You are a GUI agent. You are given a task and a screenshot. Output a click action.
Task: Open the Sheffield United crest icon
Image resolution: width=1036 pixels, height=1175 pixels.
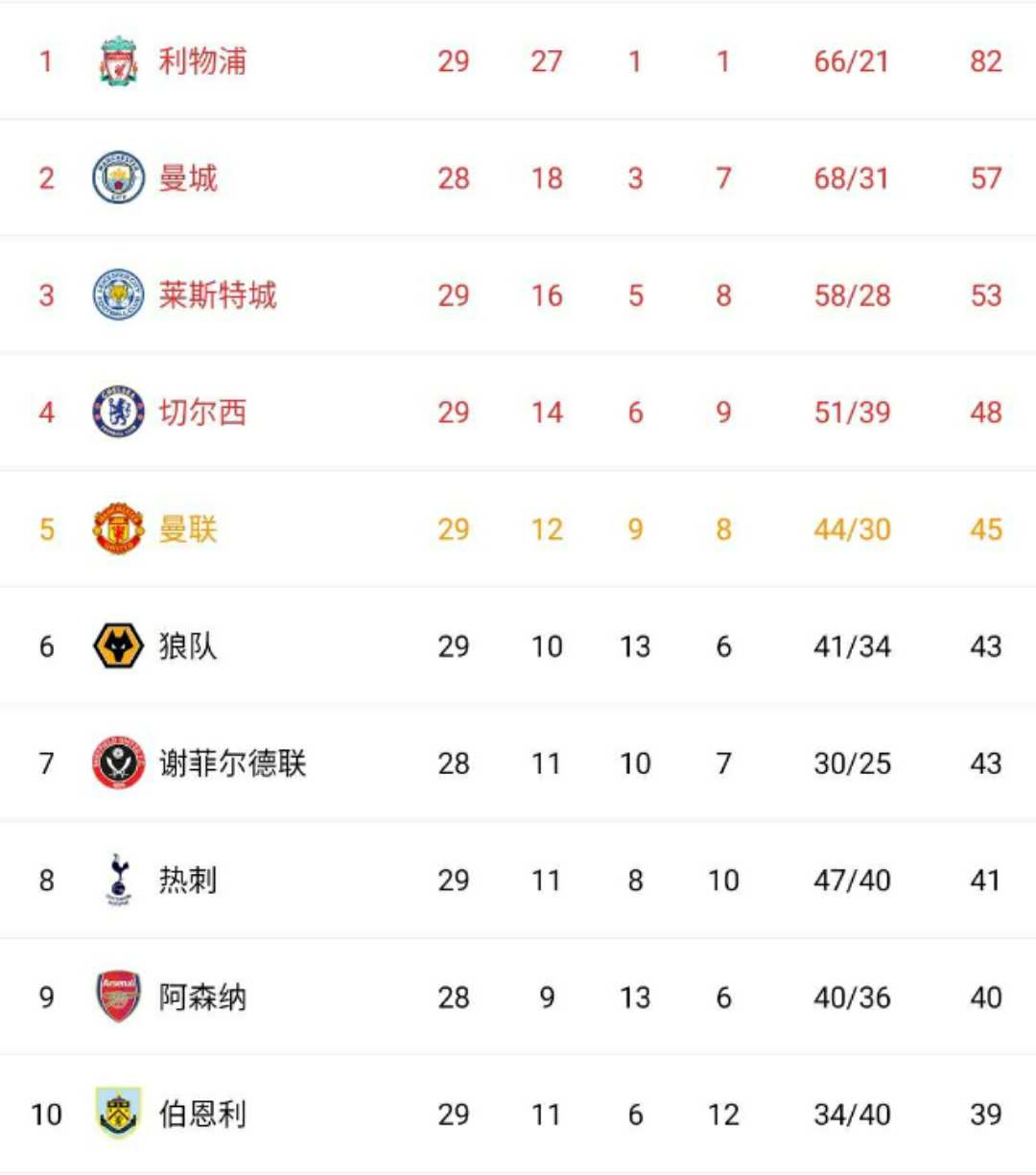pos(119,763)
